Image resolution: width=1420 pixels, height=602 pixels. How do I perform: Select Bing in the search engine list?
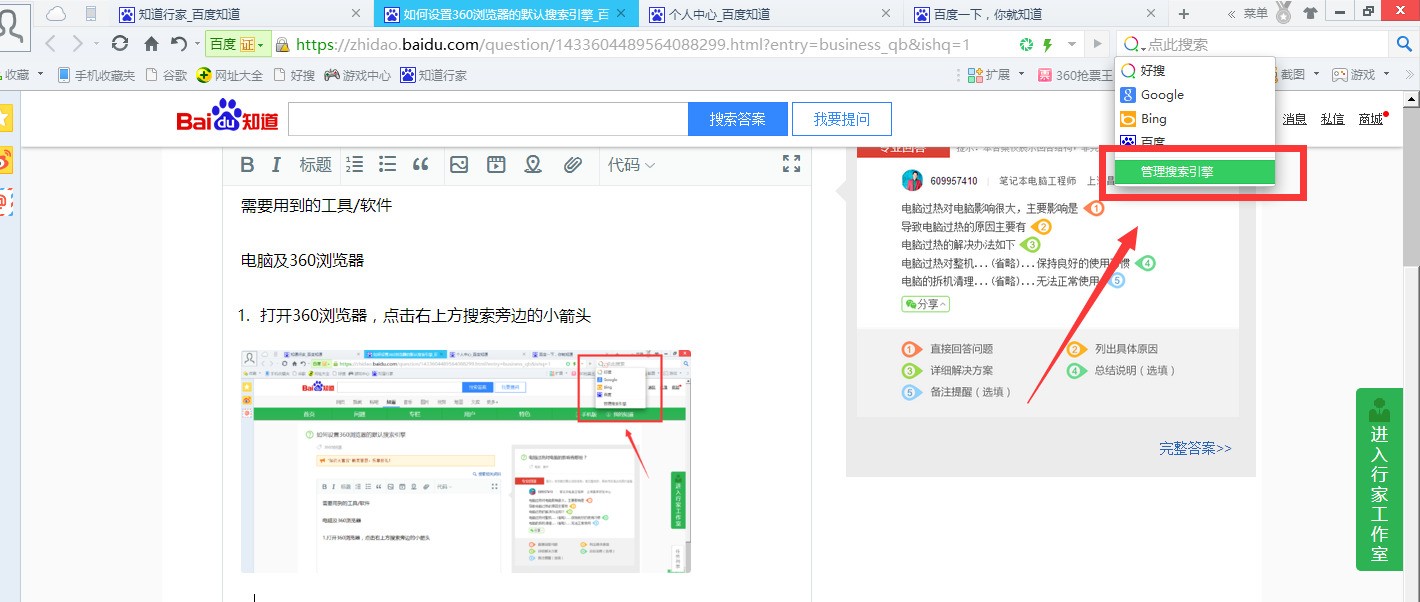1195,119
